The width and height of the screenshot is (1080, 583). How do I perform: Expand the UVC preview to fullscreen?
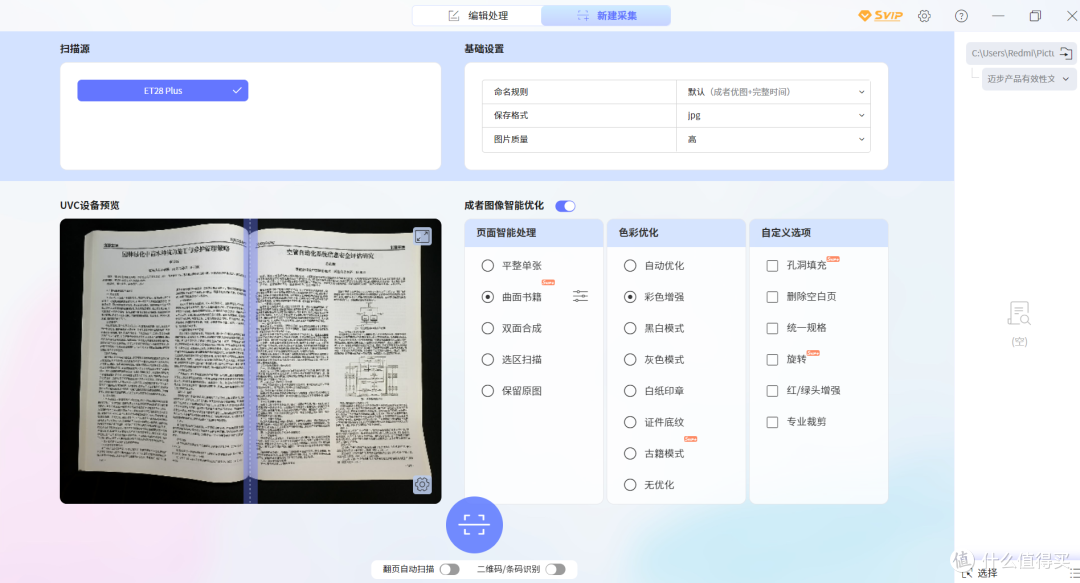click(x=422, y=236)
